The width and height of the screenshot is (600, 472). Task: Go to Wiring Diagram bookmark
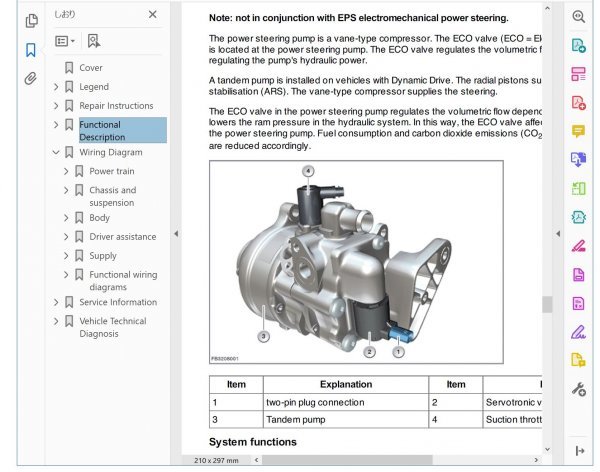(111, 152)
